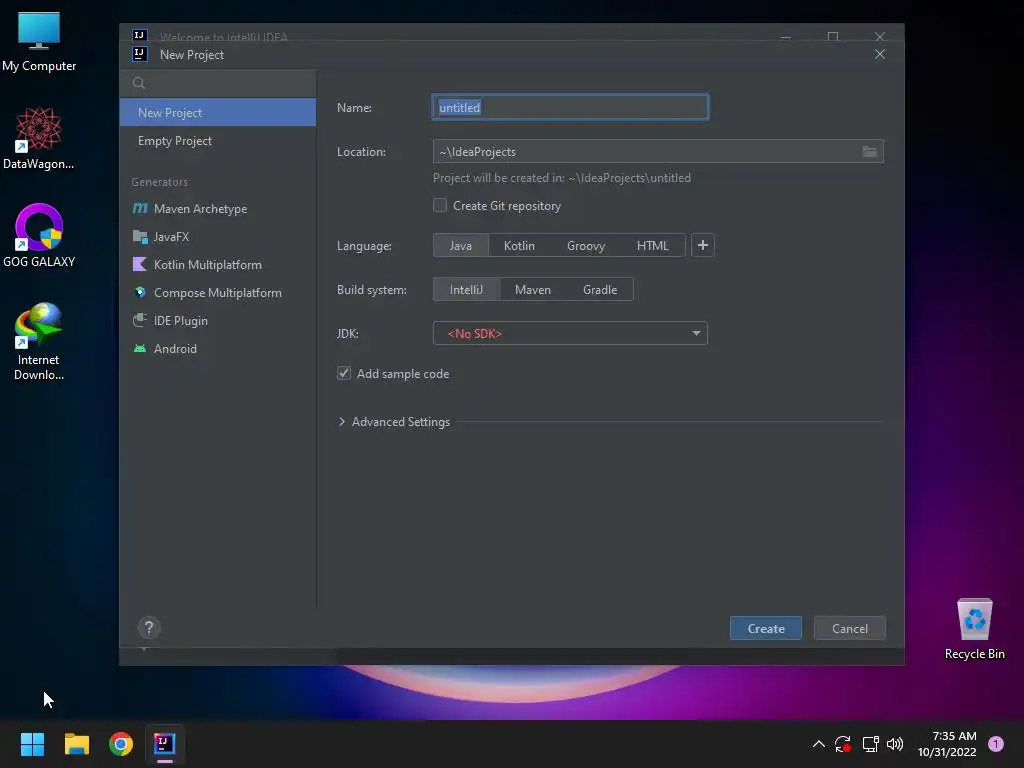
Task: Click the Compose Multiplatform icon
Action: click(140, 293)
